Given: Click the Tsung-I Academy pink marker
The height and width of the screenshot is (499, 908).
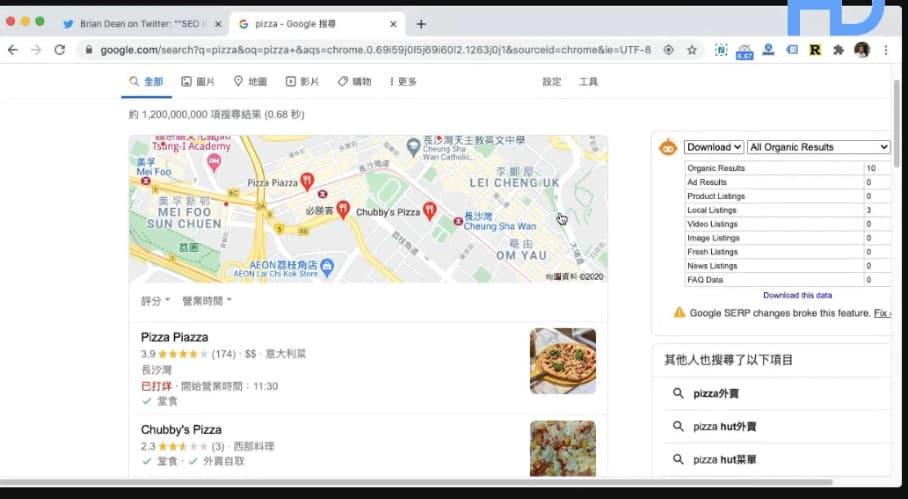Looking at the screenshot, I should coord(214,162).
